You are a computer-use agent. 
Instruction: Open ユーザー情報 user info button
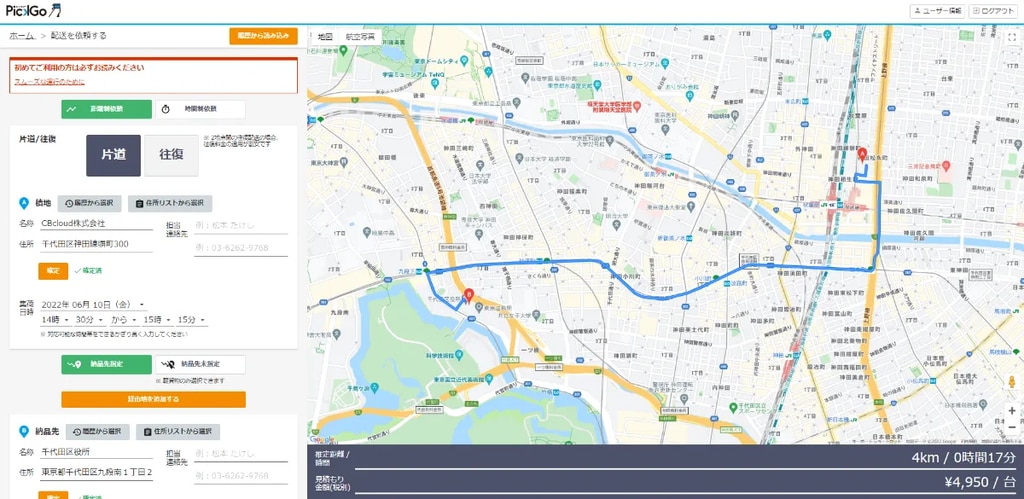(938, 11)
